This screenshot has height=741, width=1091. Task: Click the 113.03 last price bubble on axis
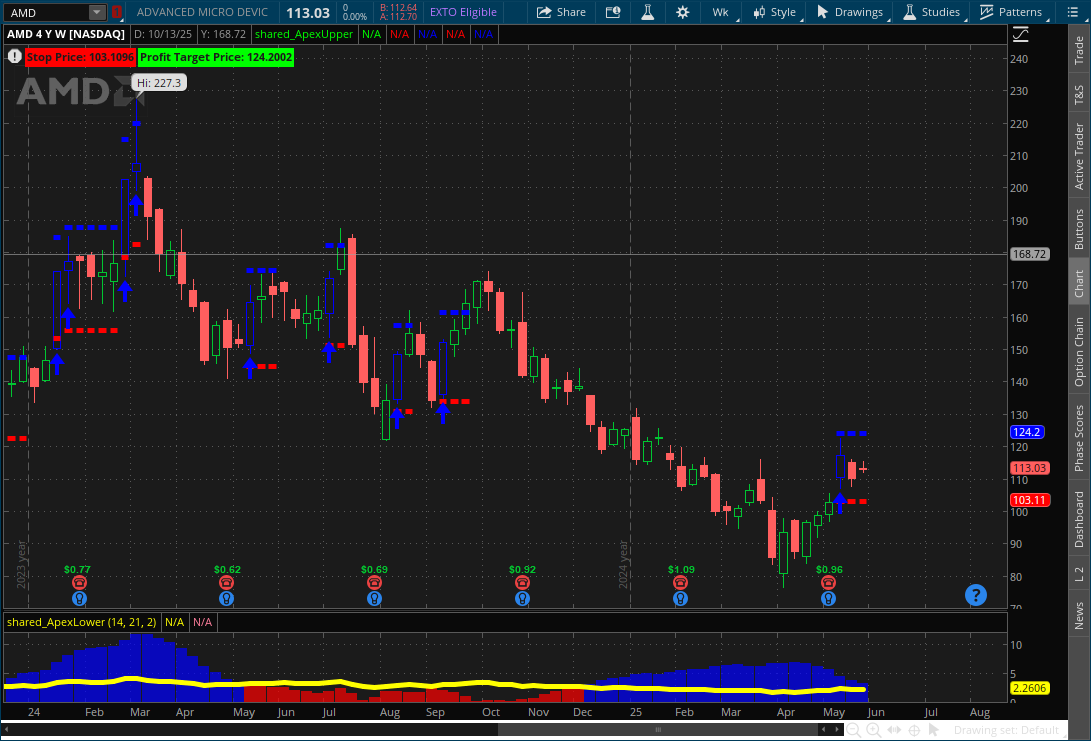[x=1030, y=468]
